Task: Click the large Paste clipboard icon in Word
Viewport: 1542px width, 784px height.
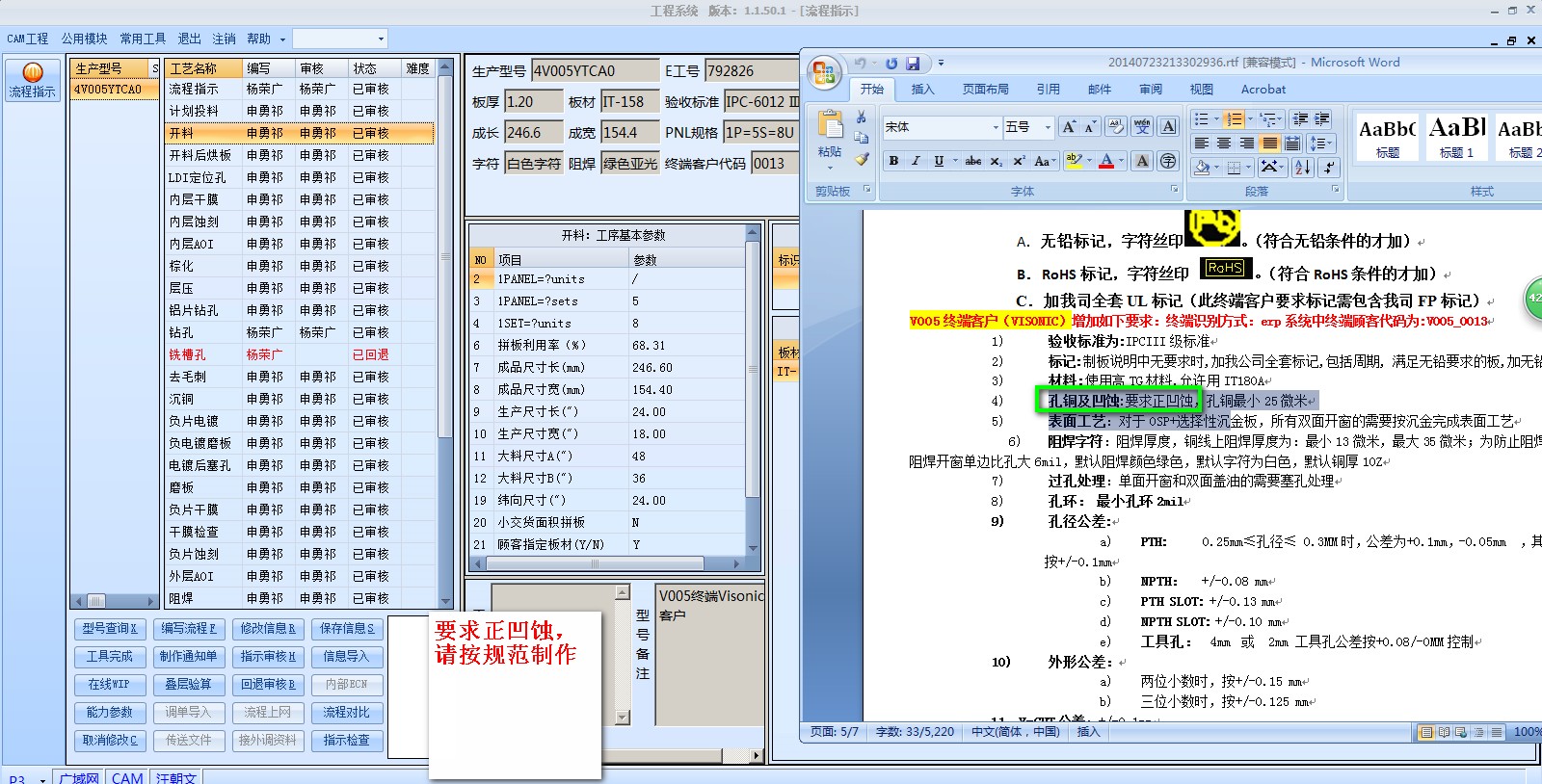Action: [831, 125]
